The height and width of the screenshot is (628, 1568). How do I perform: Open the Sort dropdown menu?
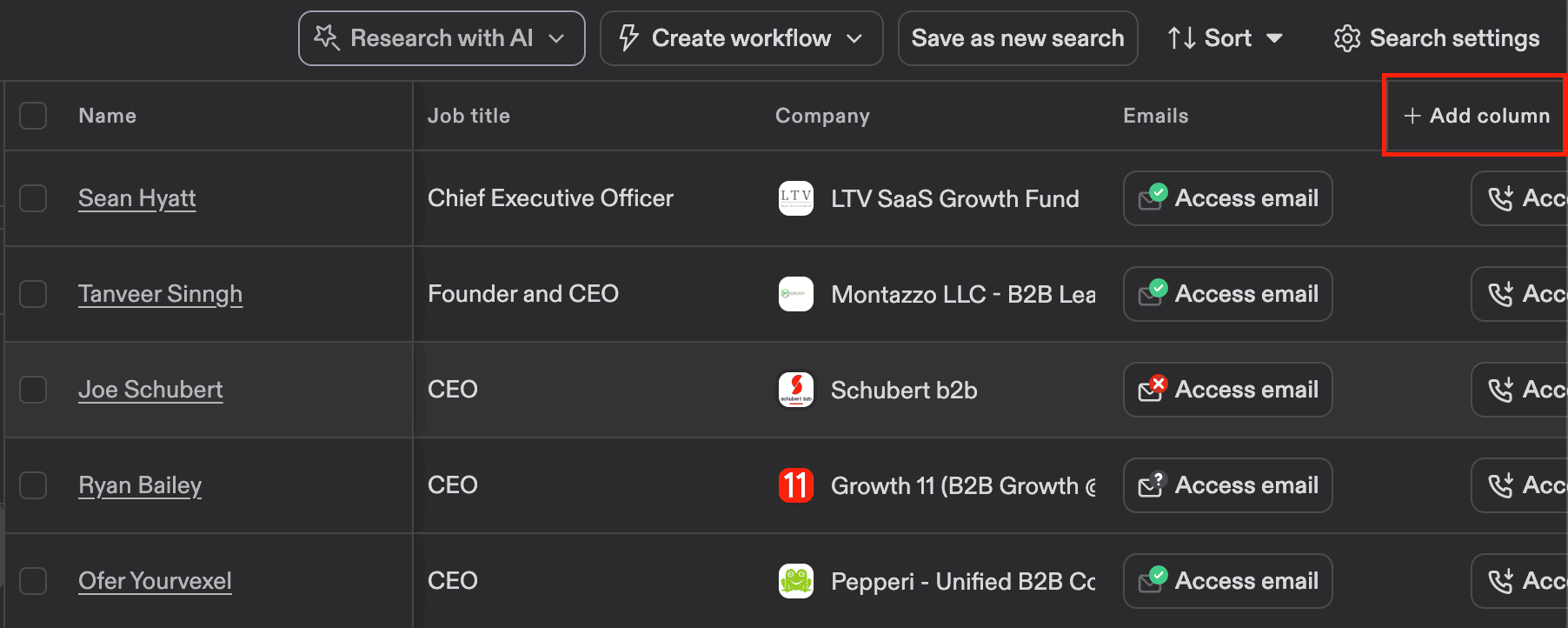pyautogui.click(x=1226, y=38)
